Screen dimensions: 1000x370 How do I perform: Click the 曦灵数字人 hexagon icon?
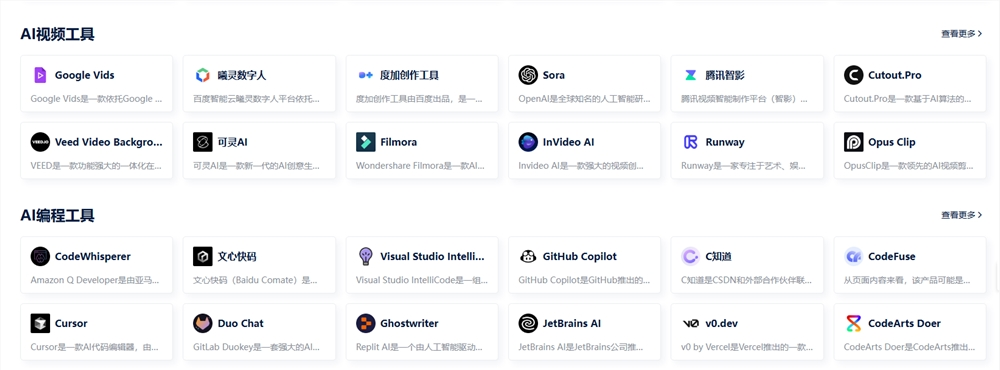coord(203,75)
